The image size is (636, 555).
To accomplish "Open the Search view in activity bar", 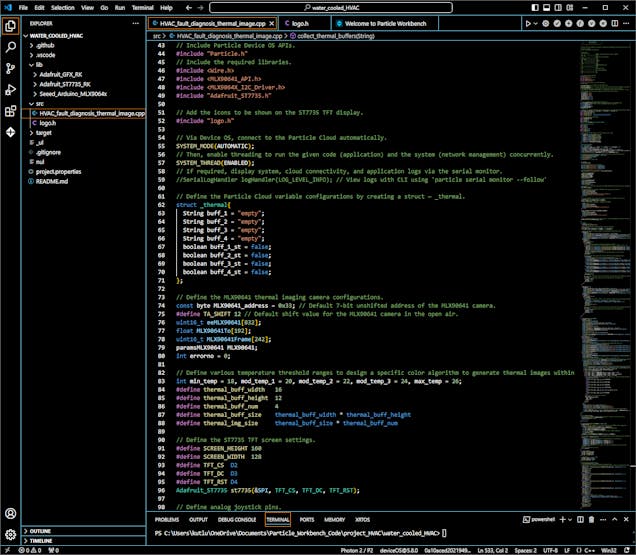I will point(11,47).
